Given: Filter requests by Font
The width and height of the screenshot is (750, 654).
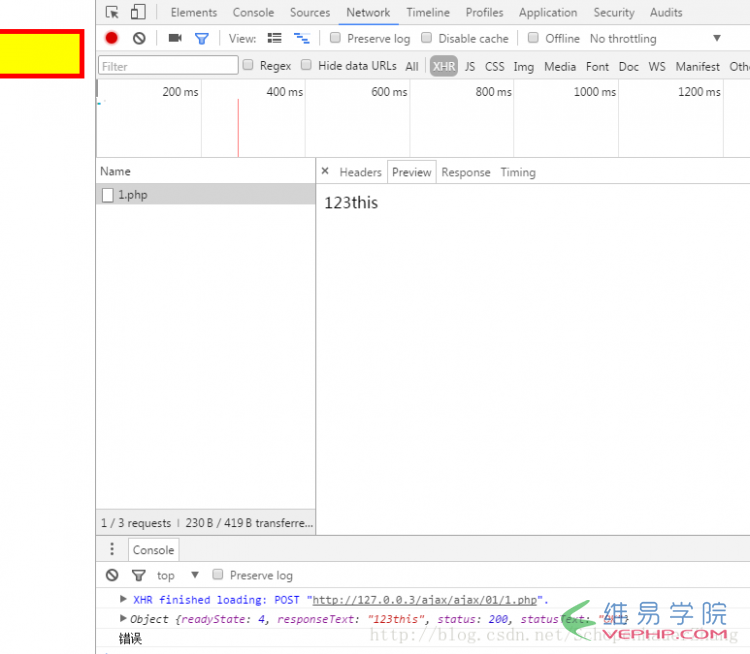Looking at the screenshot, I should pyautogui.click(x=597, y=66).
